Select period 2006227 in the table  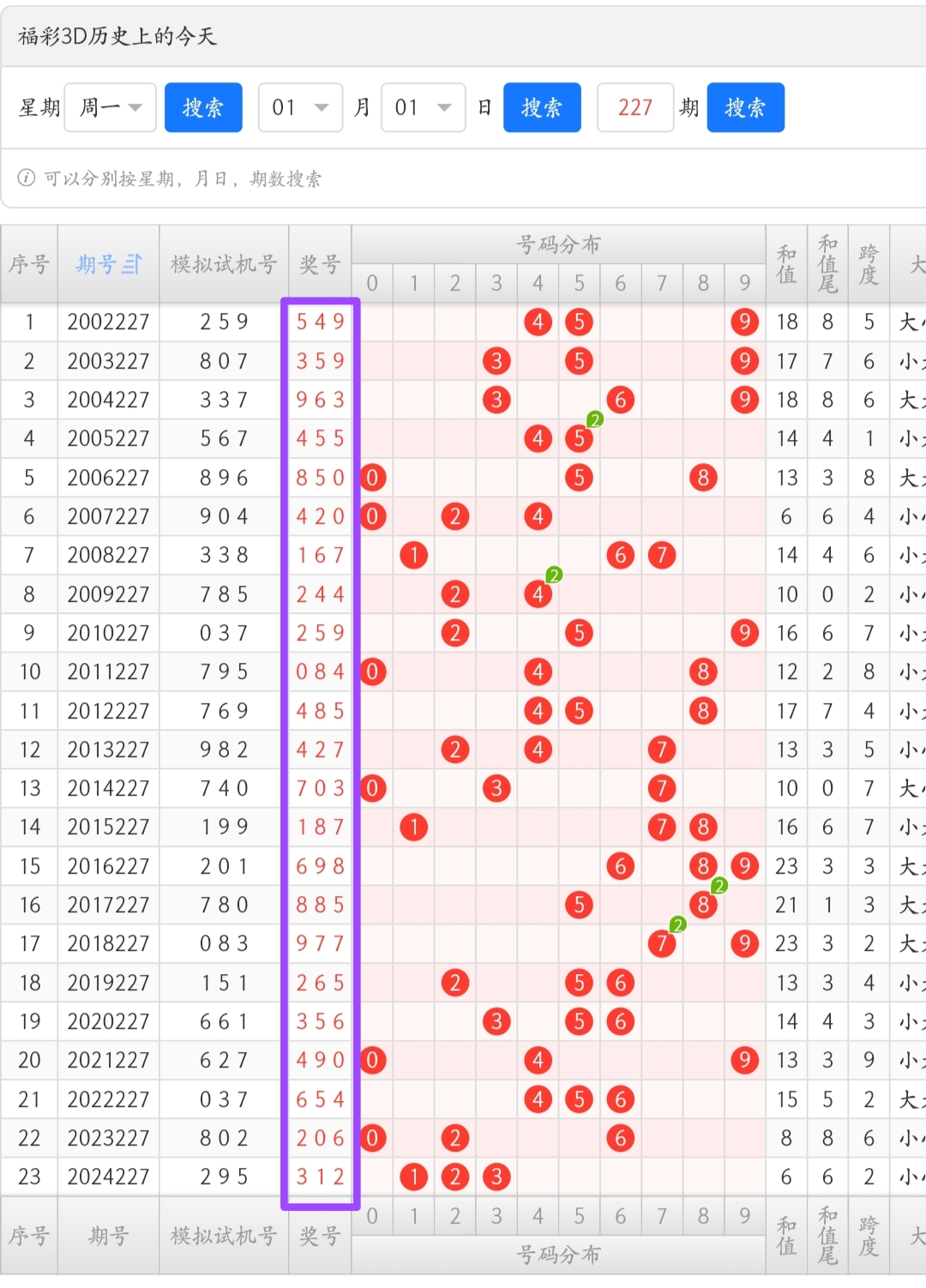coord(108,478)
